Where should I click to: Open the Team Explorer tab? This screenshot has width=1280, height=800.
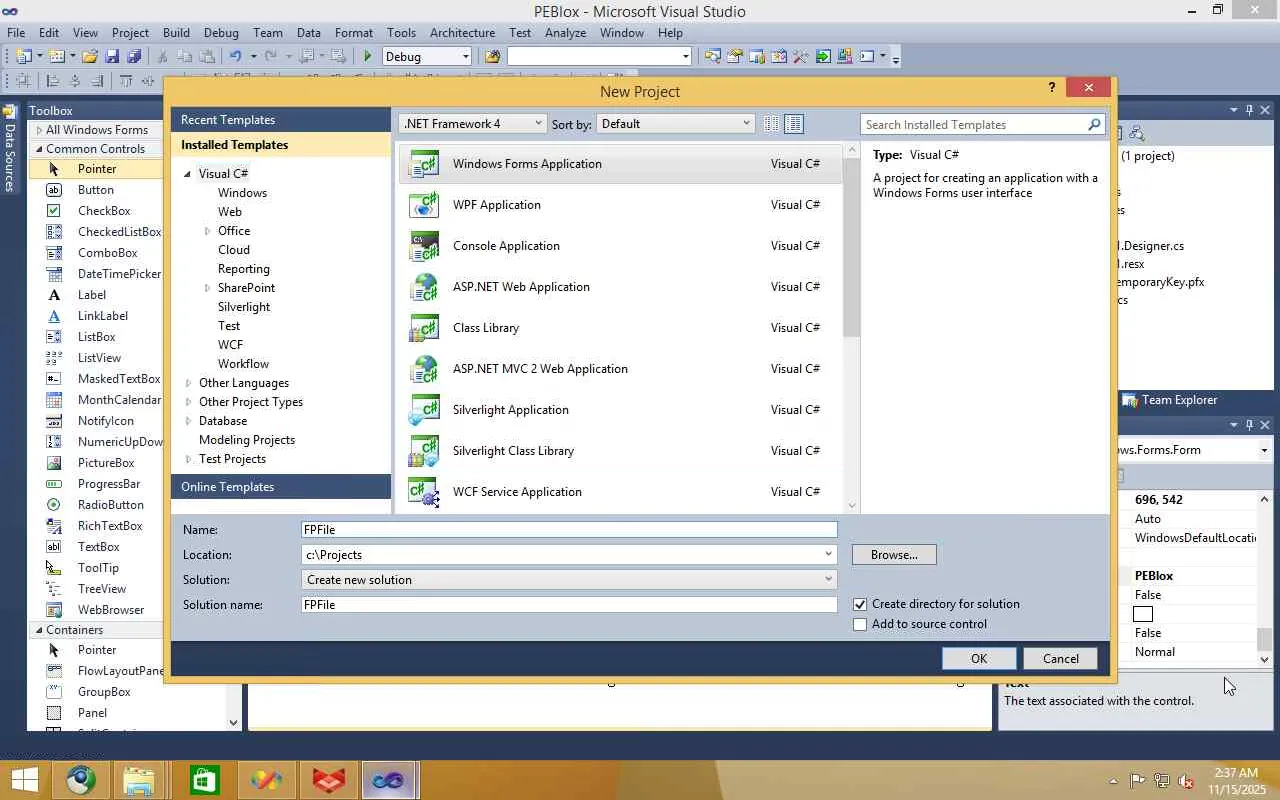click(1170, 400)
